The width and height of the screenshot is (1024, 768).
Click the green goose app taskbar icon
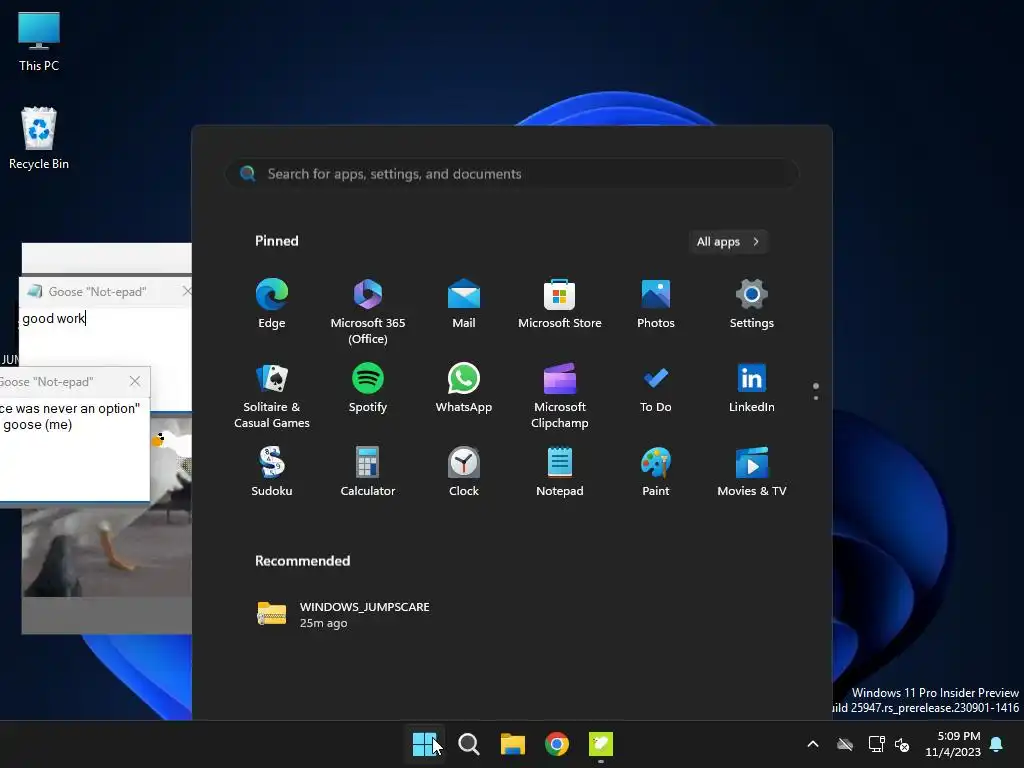coord(601,744)
